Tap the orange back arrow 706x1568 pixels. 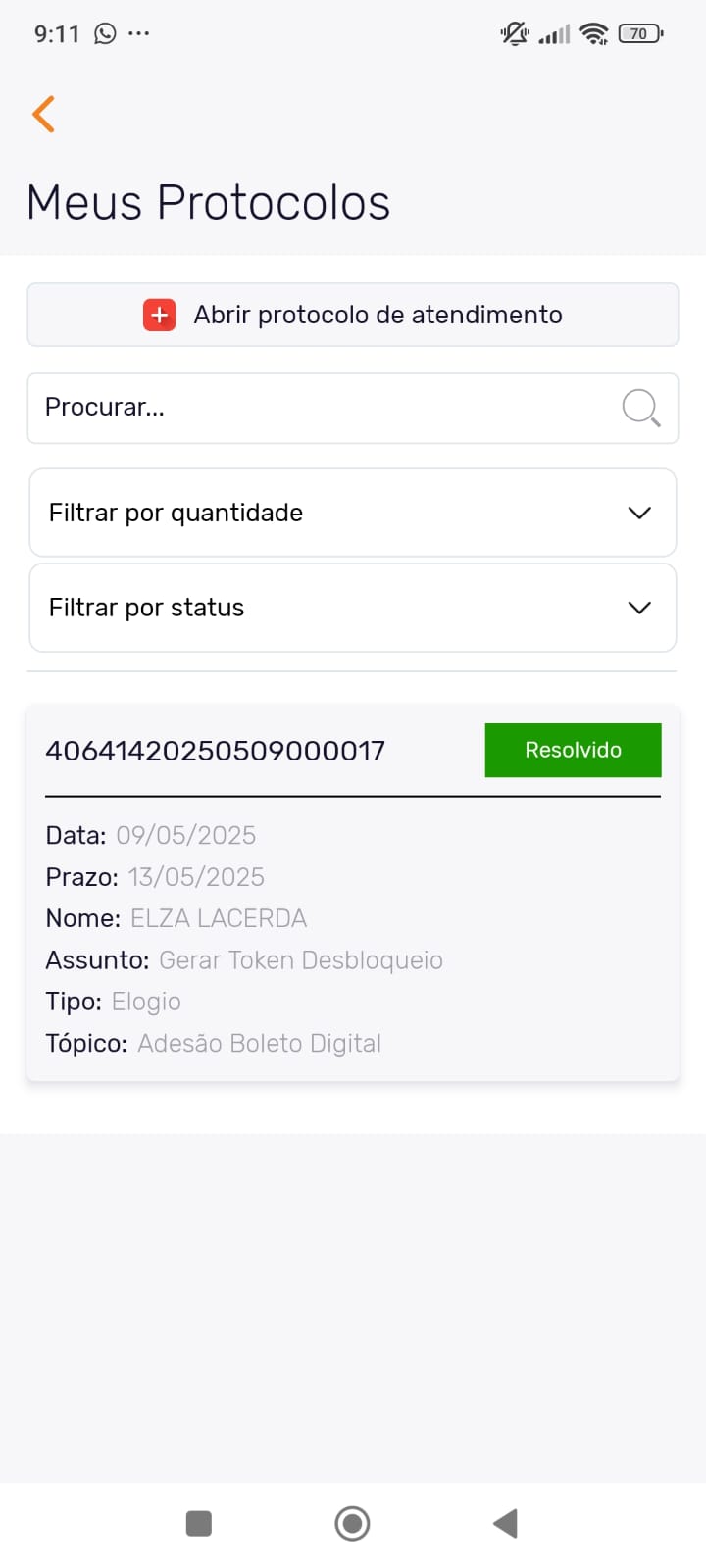(43, 114)
